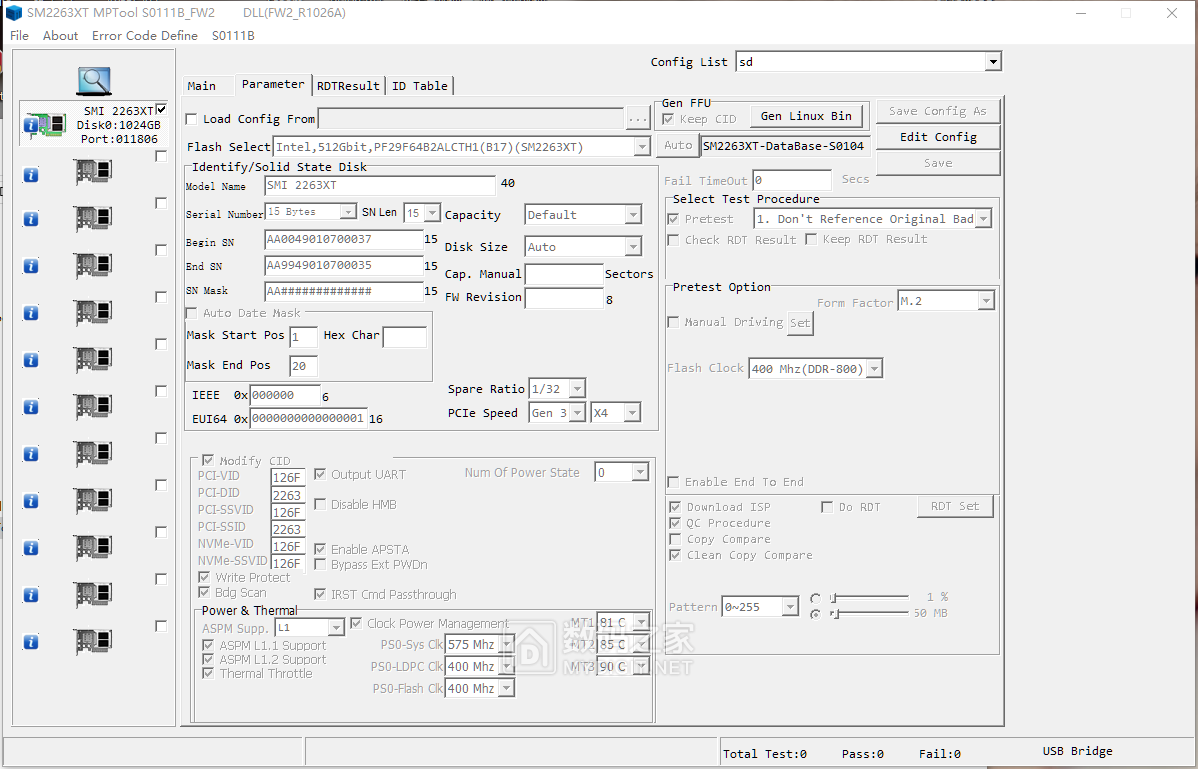Click the info icon of the fifth port slot
The height and width of the screenshot is (769, 1198).
(31, 313)
